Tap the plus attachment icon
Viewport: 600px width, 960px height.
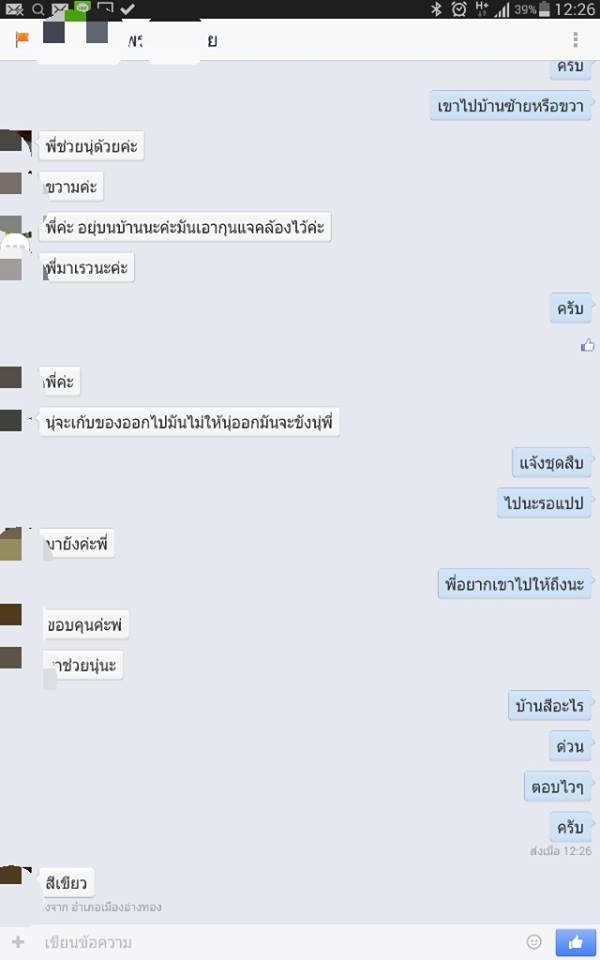pyautogui.click(x=18, y=942)
